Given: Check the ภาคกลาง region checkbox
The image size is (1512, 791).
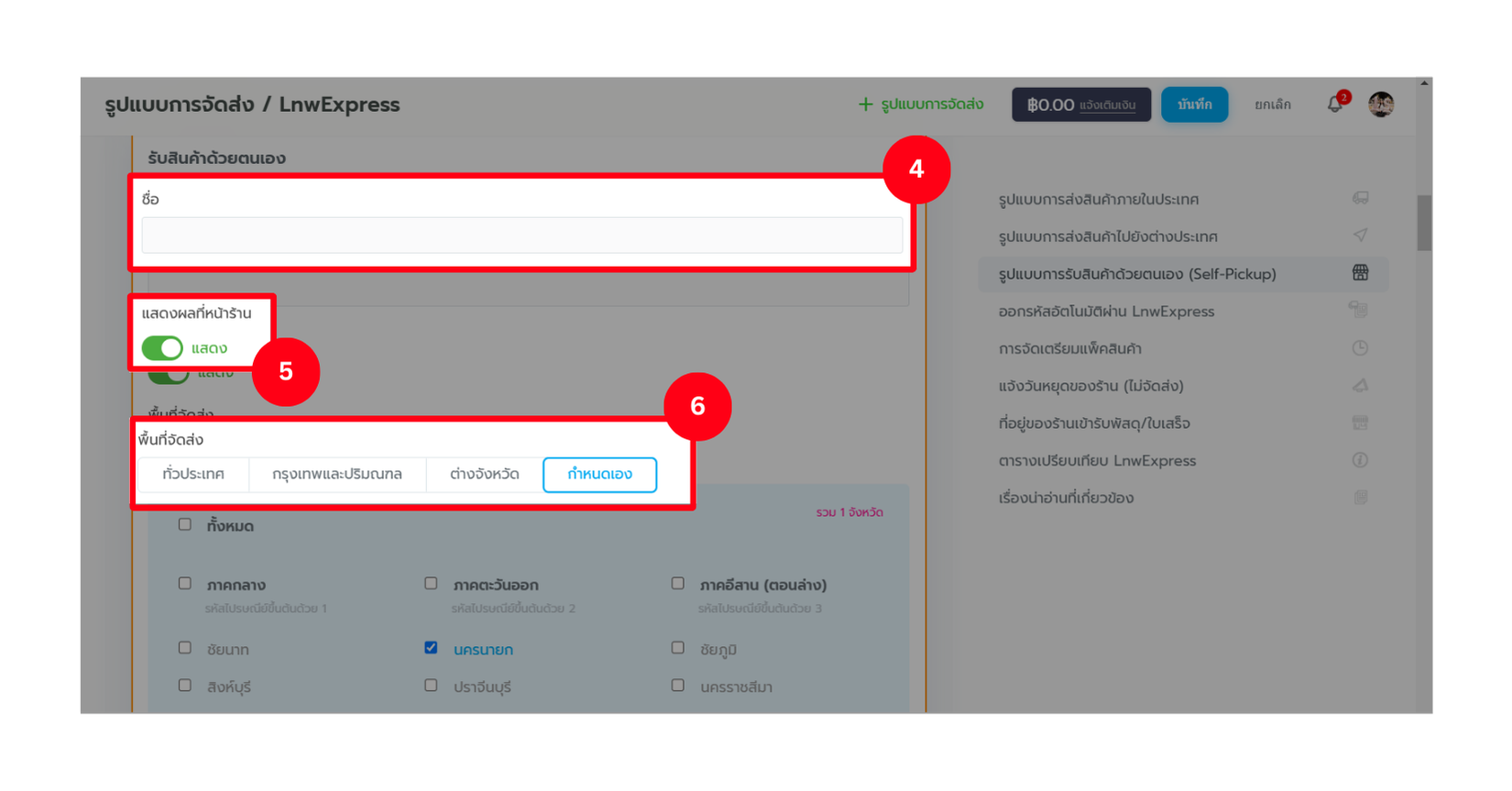Looking at the screenshot, I should pos(185,584).
